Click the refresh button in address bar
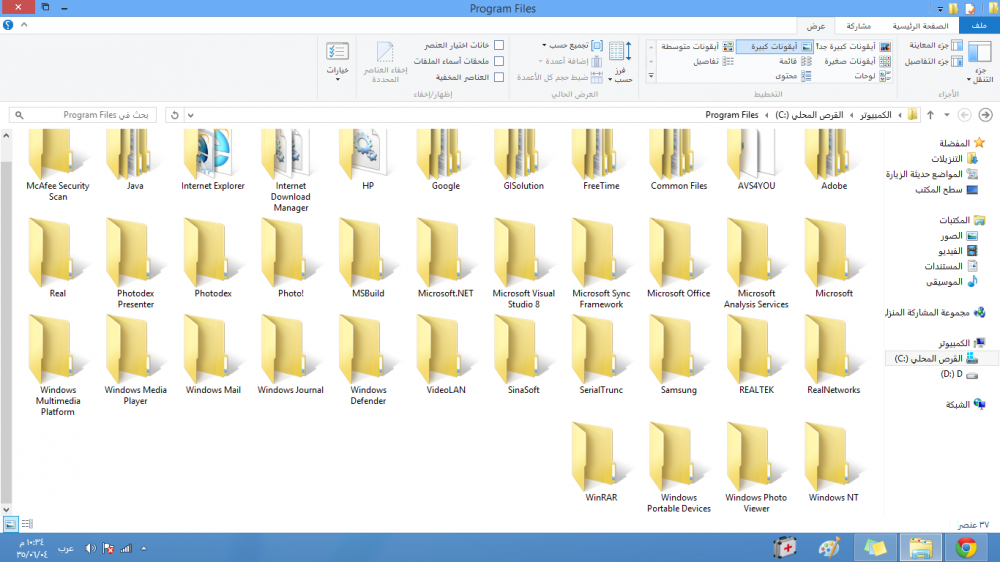 [175, 115]
